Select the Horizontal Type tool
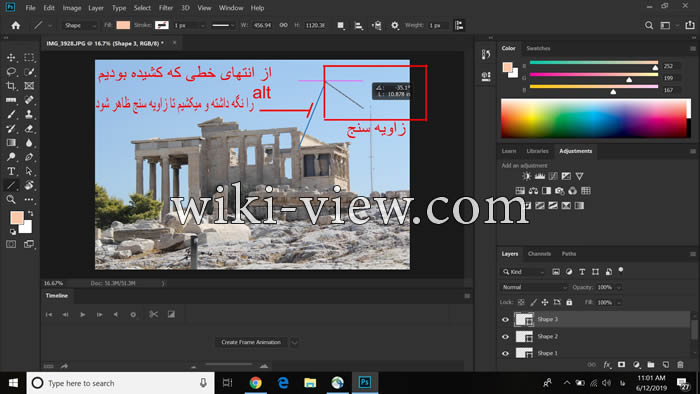 [11, 171]
